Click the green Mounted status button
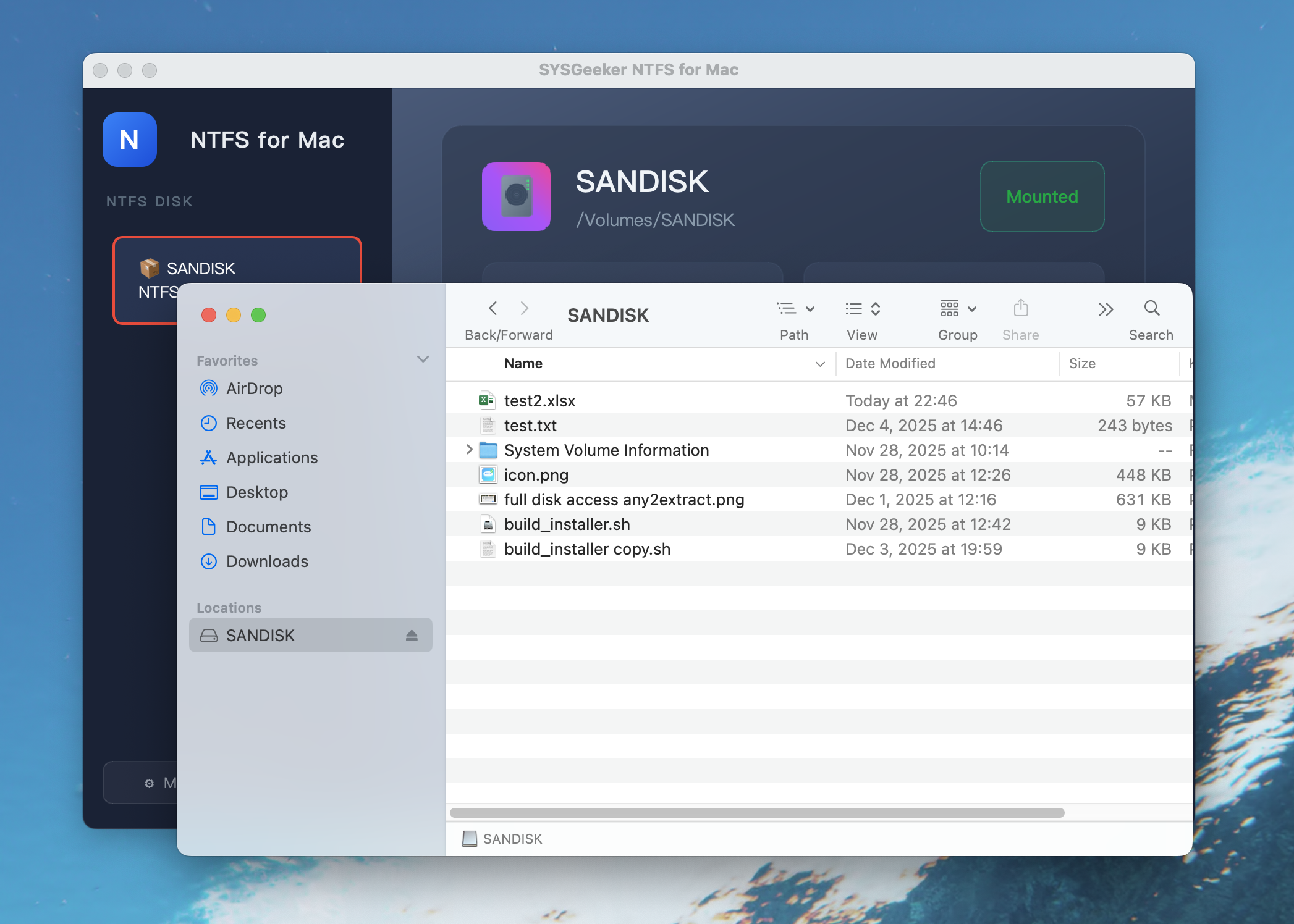Image resolution: width=1294 pixels, height=924 pixels. [x=1042, y=196]
